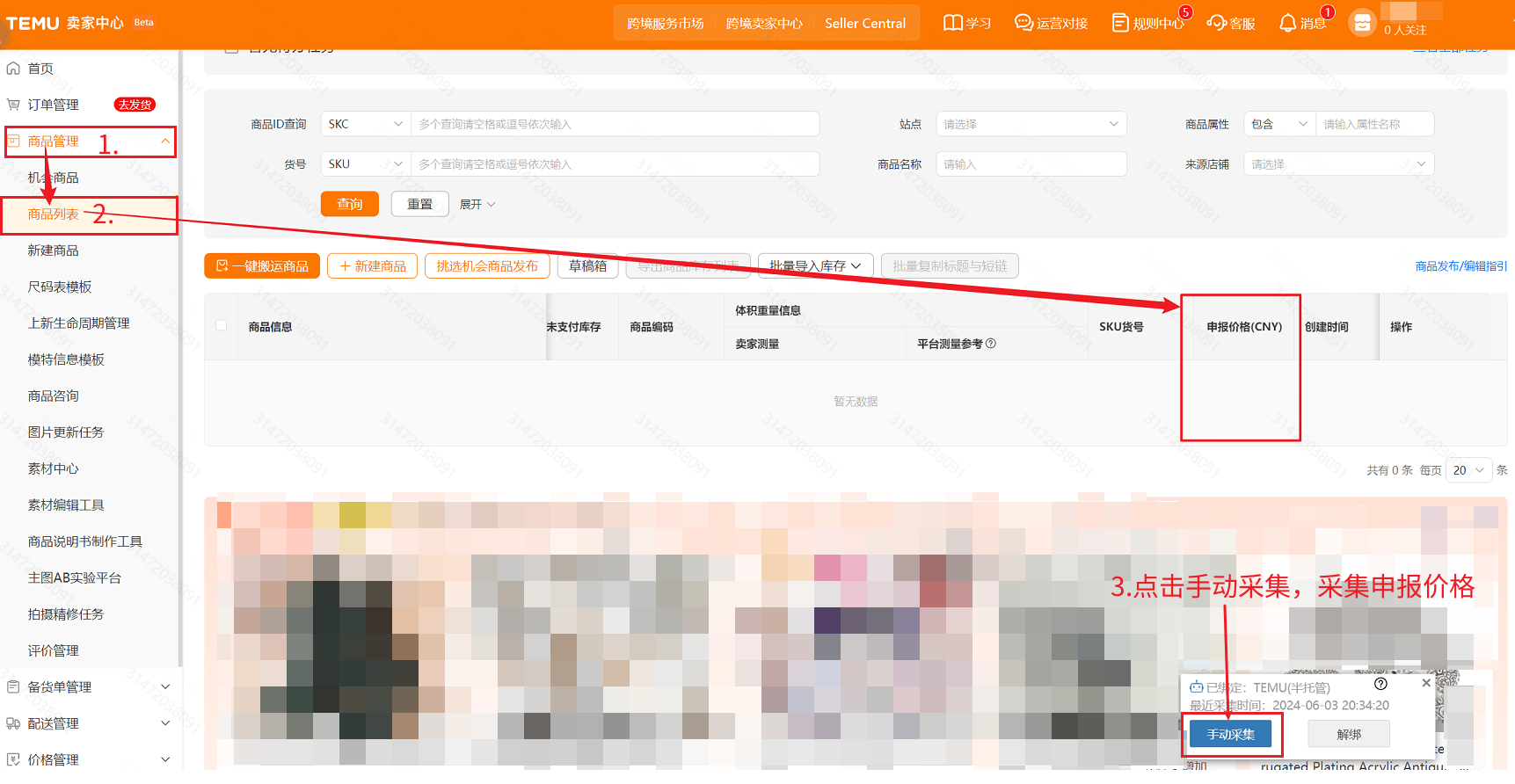The height and width of the screenshot is (784, 1515).
Task: Collapse the 商品管理 menu chevron
Action: [165, 141]
